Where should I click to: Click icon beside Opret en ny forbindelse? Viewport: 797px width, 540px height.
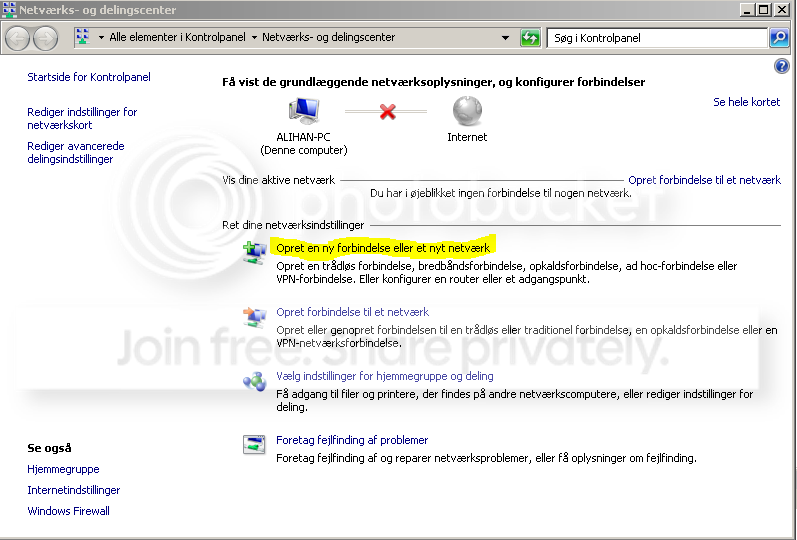click(x=255, y=253)
